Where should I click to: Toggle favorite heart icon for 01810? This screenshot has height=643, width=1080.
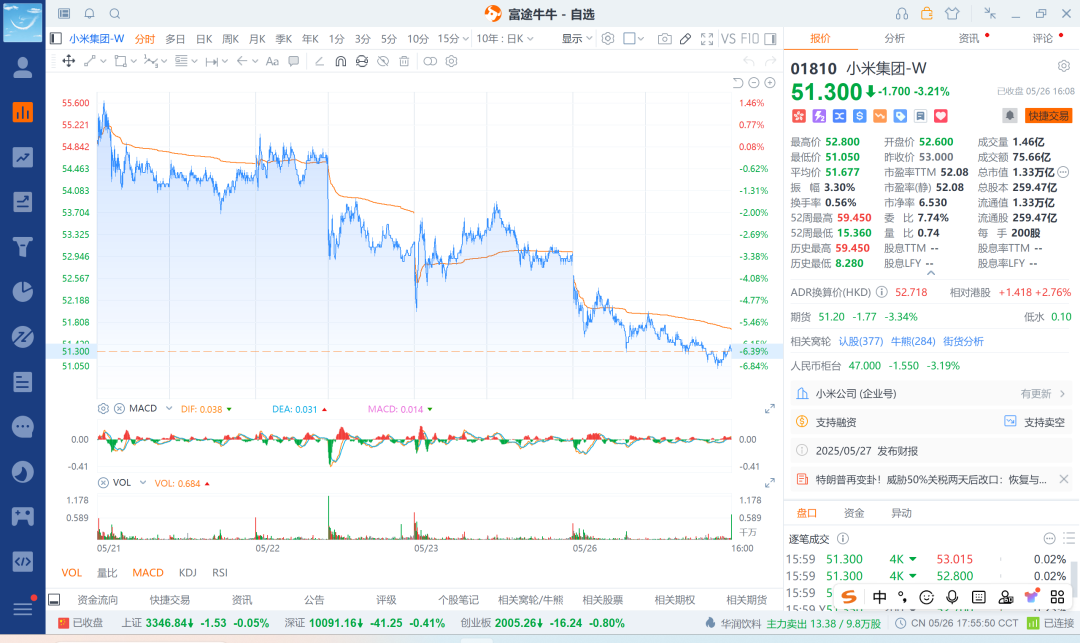pos(941,116)
